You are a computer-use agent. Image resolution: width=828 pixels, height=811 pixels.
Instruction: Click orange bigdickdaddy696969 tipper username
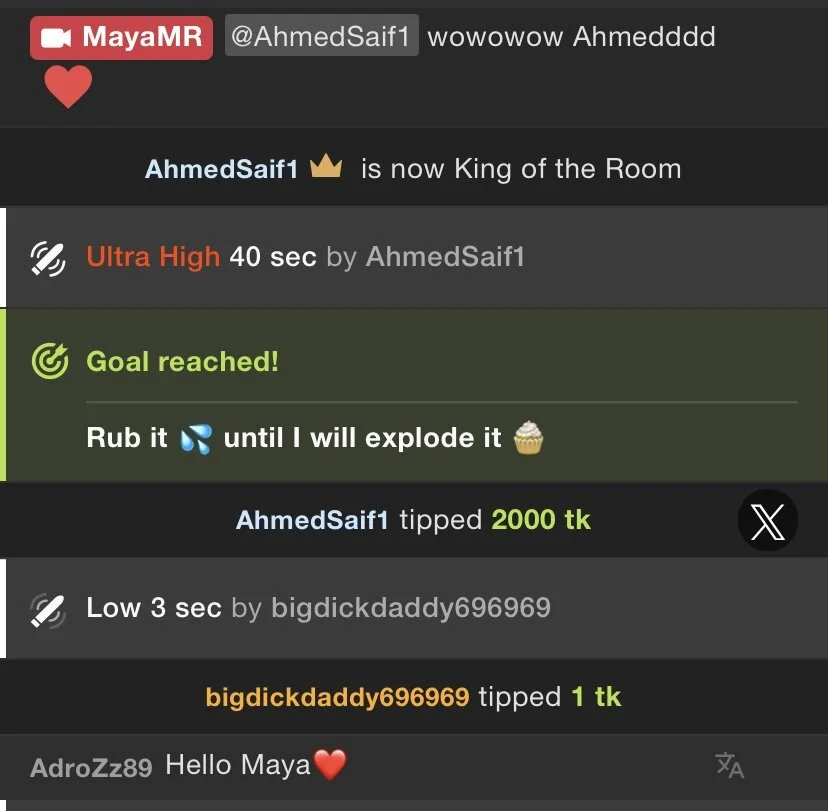tap(337, 697)
